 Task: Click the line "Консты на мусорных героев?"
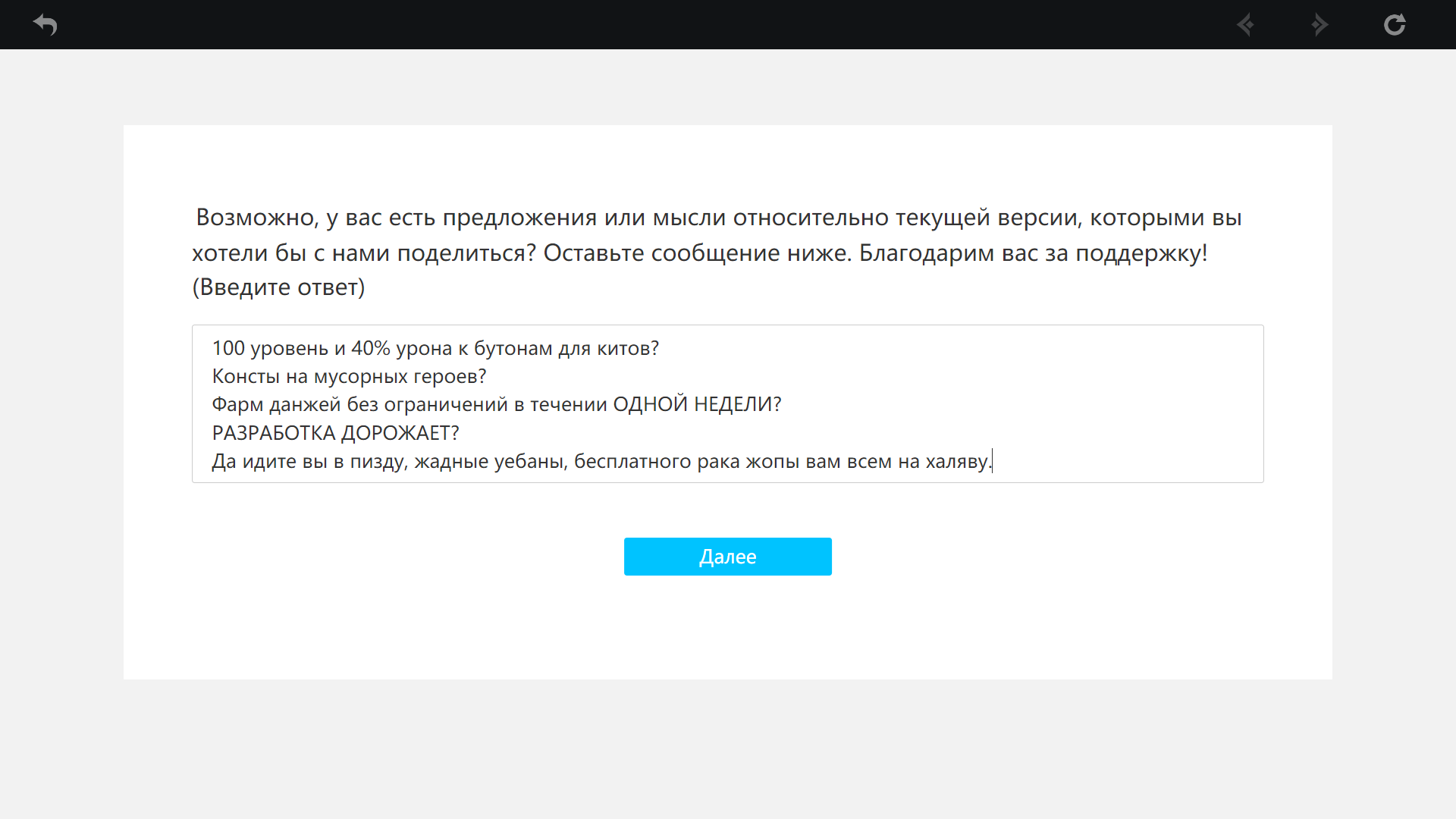(x=349, y=377)
